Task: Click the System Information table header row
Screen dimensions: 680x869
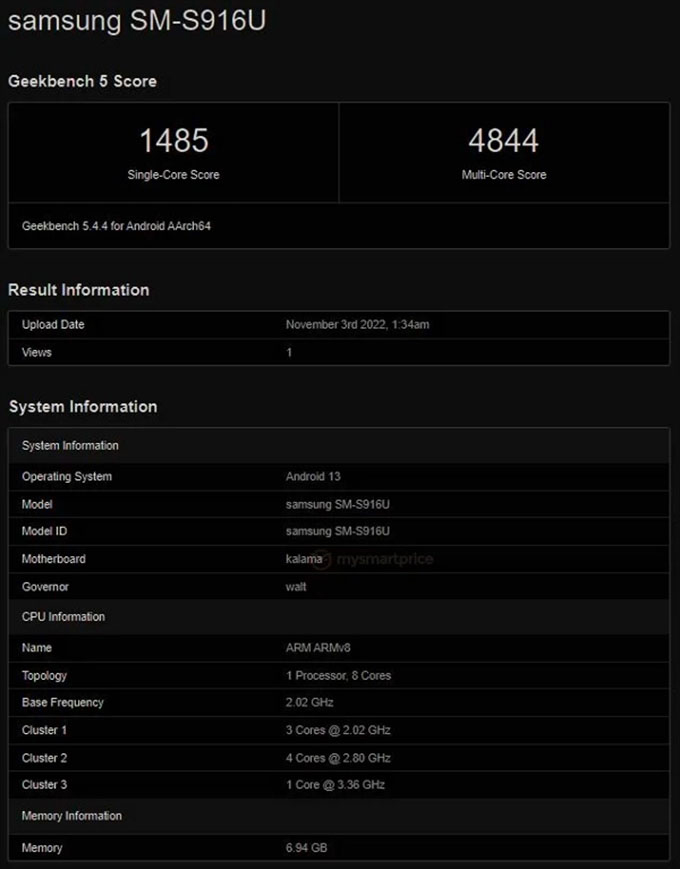Action: click(339, 446)
